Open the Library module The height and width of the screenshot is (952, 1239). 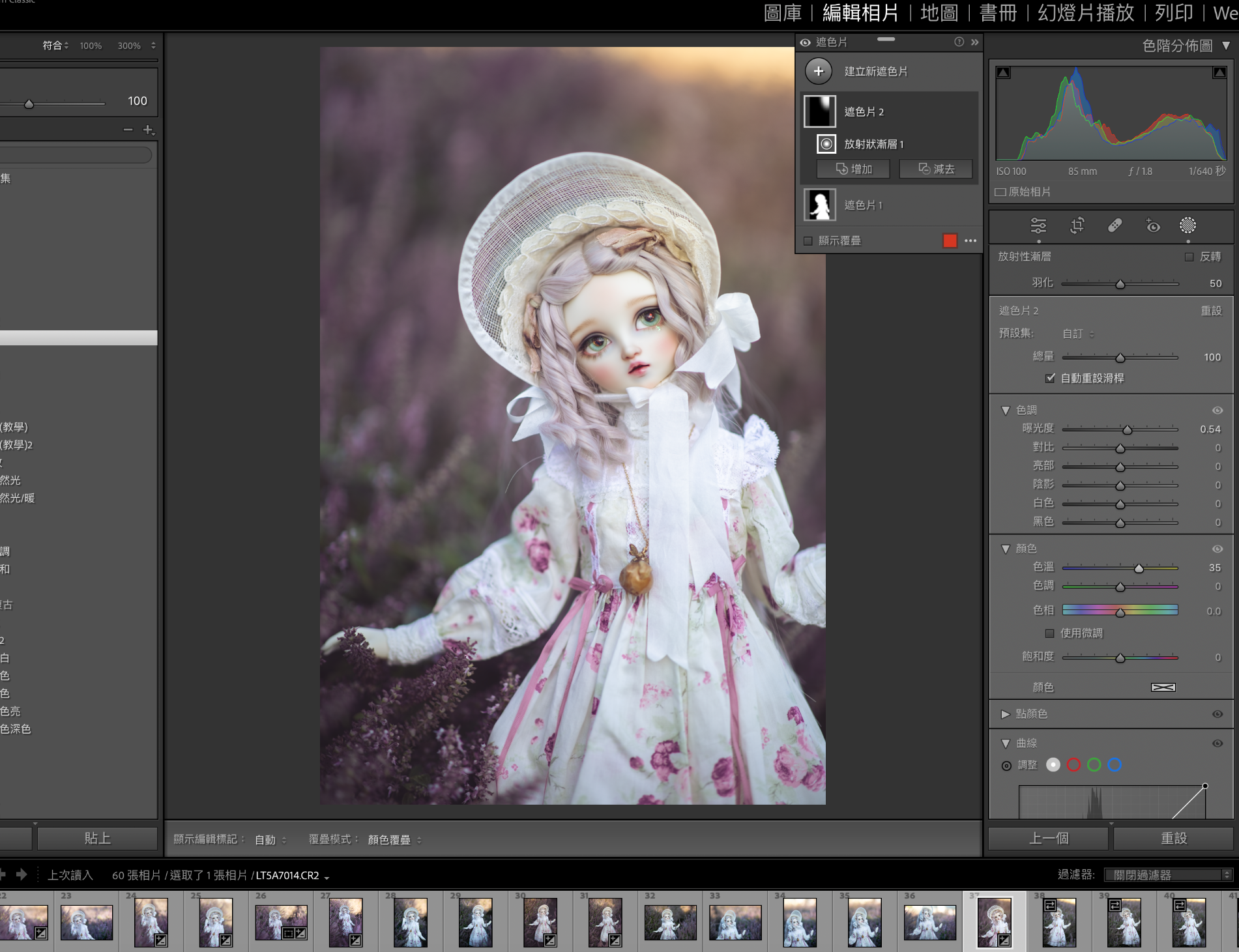click(x=782, y=13)
